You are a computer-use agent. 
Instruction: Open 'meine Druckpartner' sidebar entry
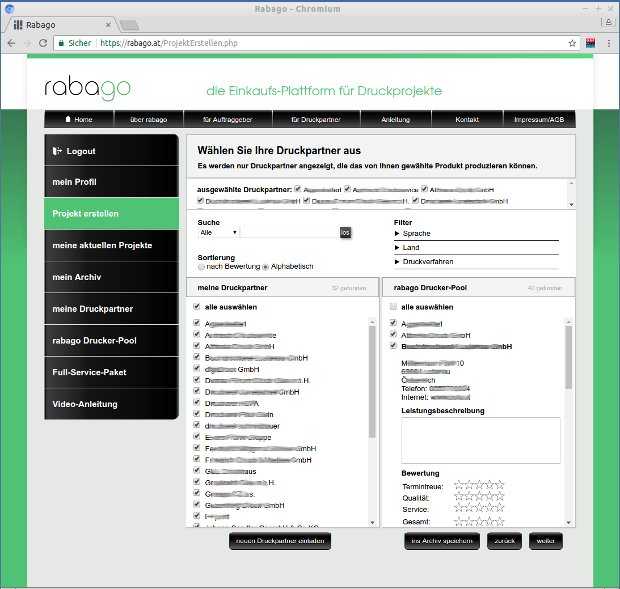112,309
